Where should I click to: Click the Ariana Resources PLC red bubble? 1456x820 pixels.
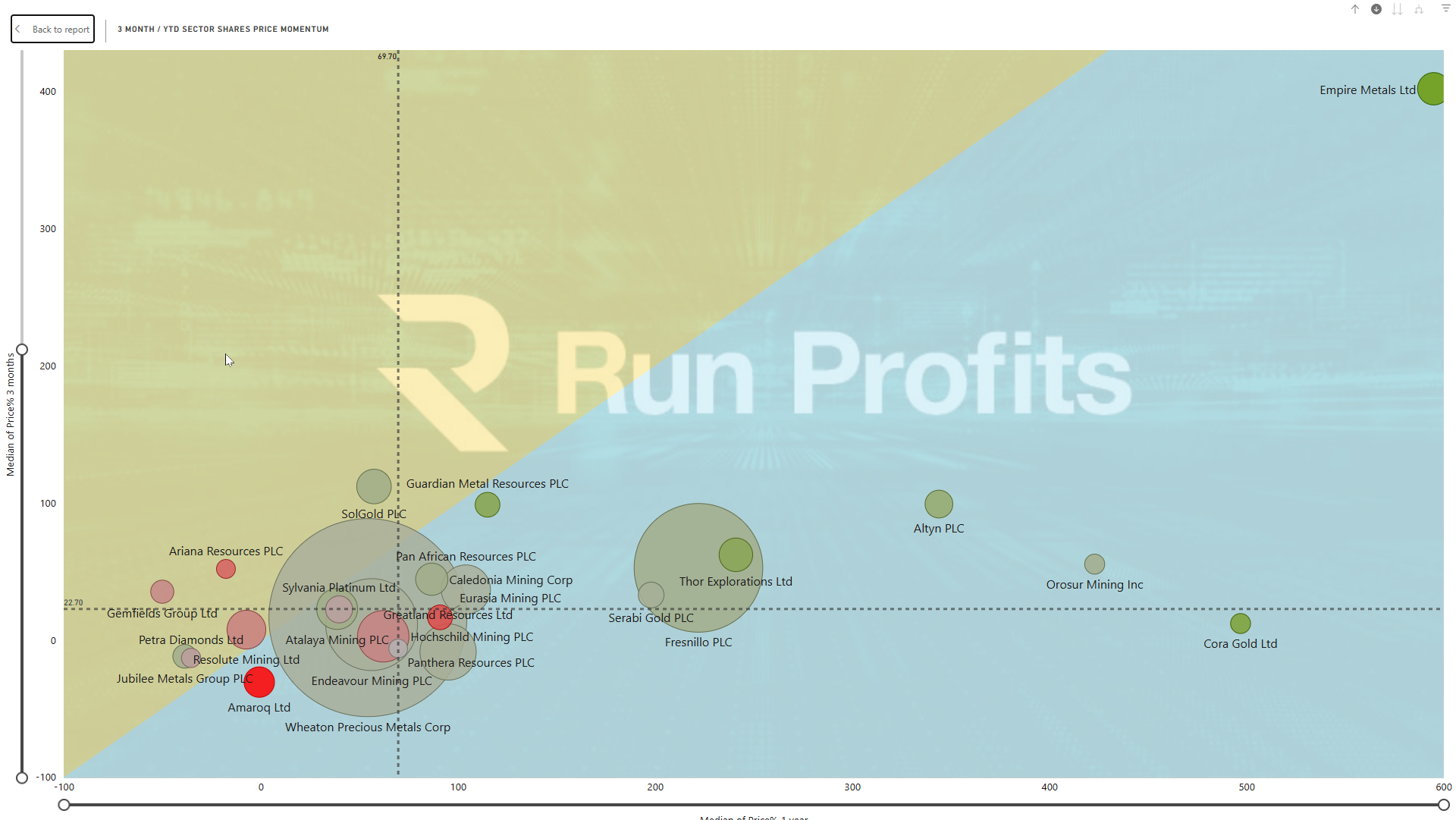click(x=226, y=569)
